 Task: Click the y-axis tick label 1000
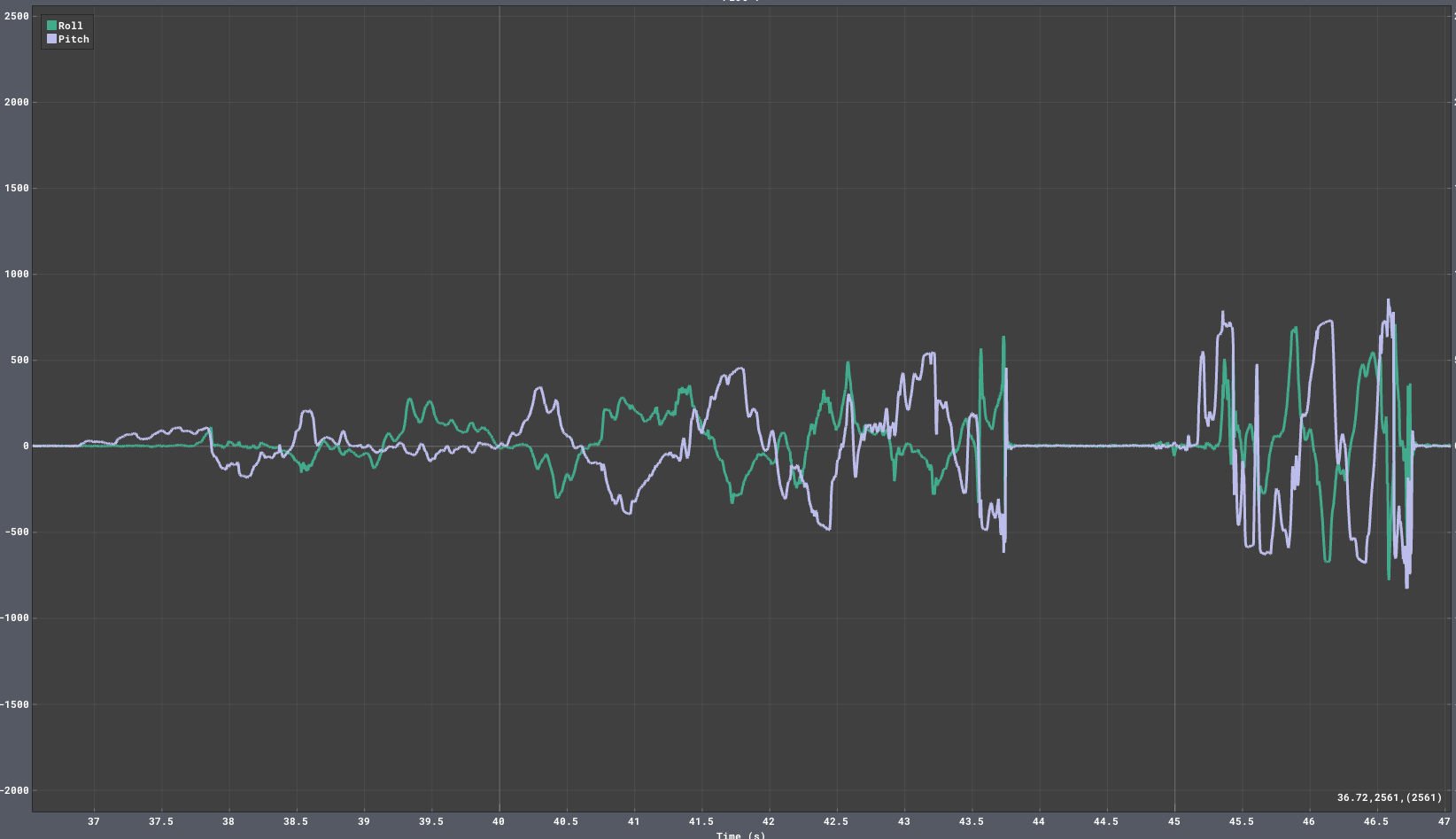tap(17, 274)
